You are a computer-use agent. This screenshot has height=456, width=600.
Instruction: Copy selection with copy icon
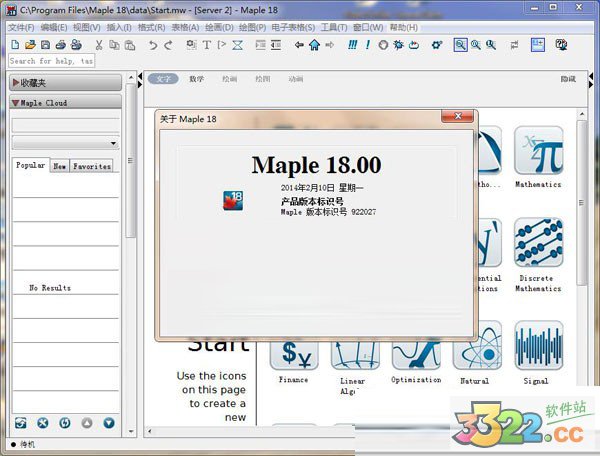pyautogui.click(x=114, y=45)
